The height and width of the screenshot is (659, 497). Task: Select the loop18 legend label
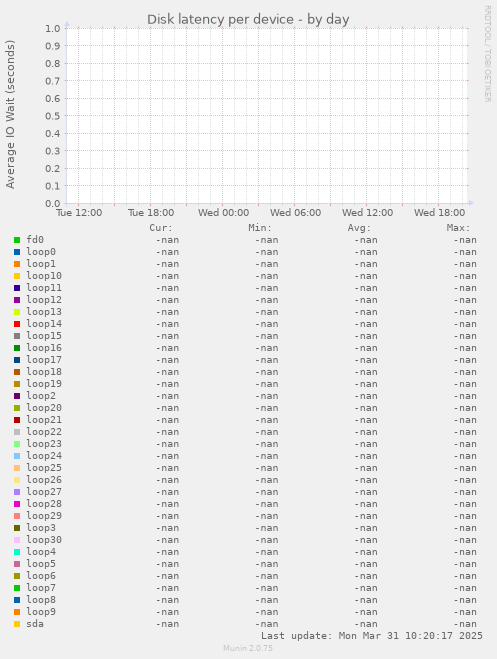(44, 372)
